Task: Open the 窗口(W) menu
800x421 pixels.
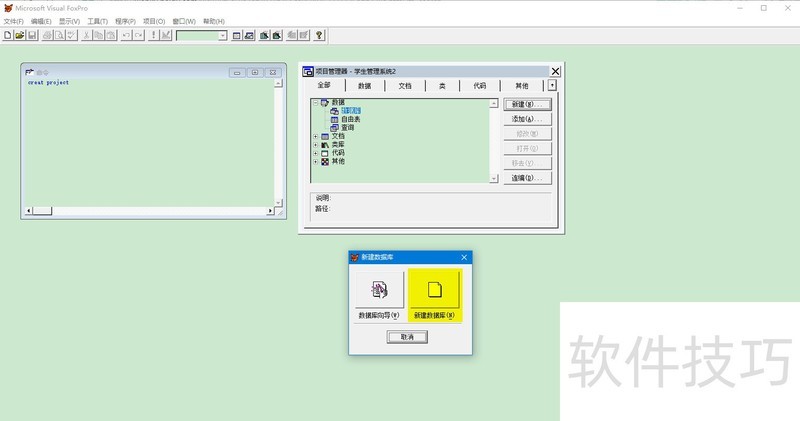Action: pos(184,21)
